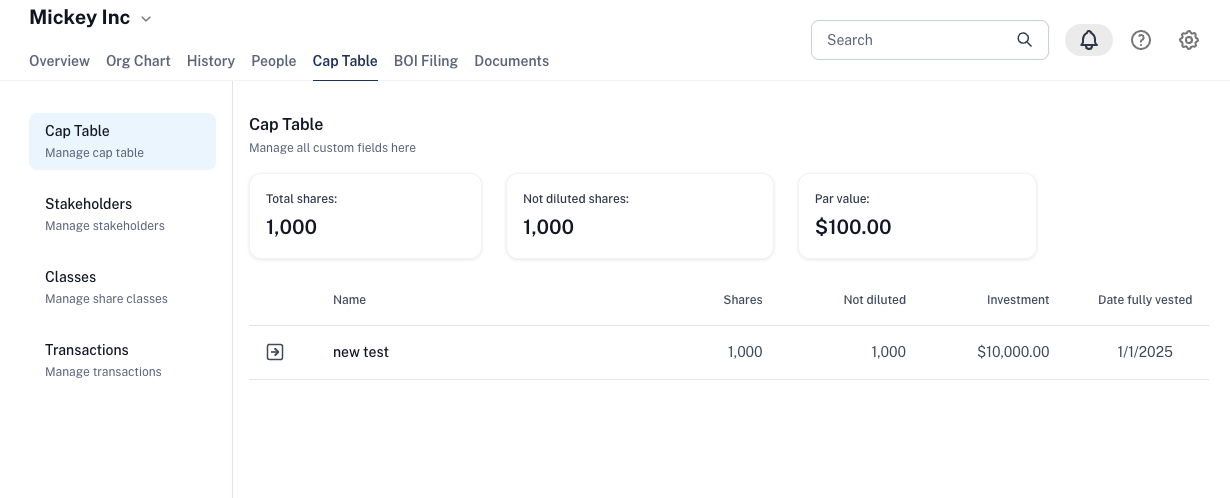Screen dimensions: 1230x498
Task: Expand the Mickey Inc company dropdown
Action: [x=146, y=19]
